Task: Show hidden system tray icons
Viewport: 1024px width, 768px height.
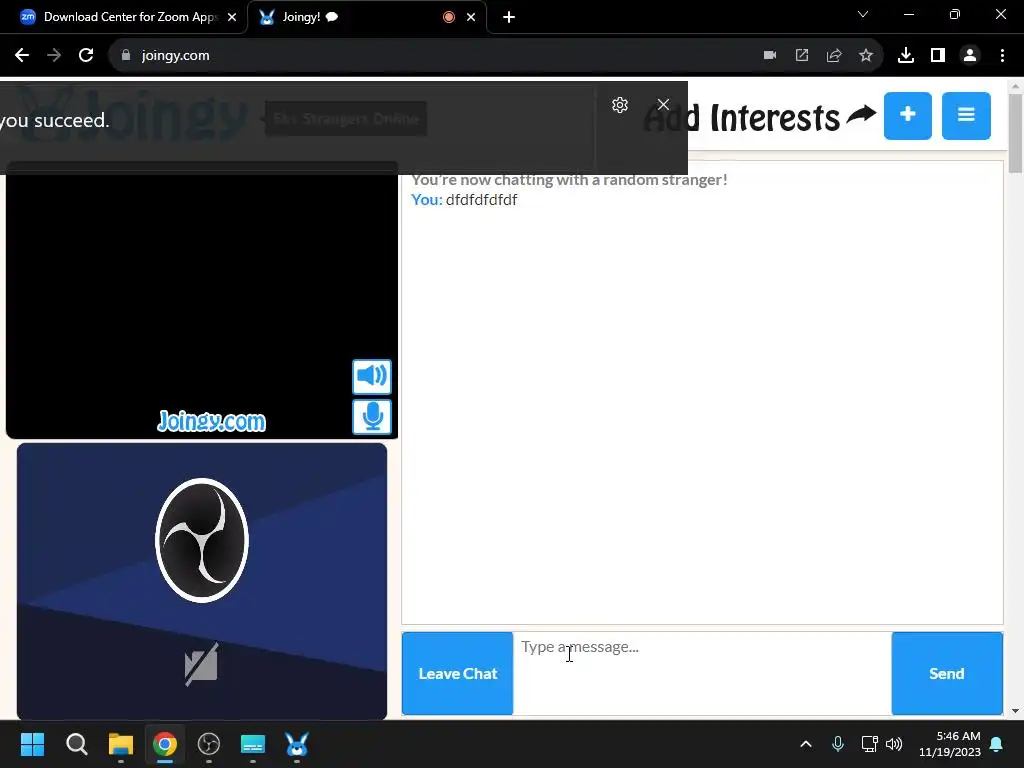Action: pos(806,744)
